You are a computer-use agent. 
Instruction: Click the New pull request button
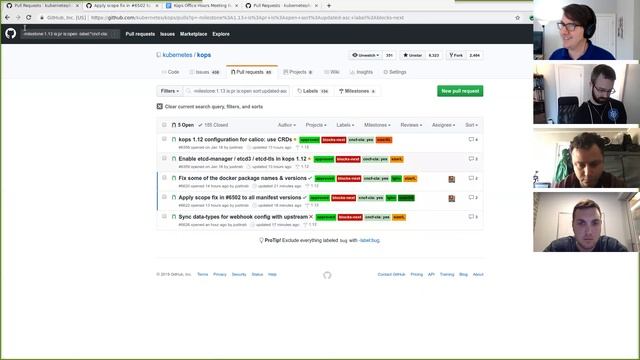click(x=460, y=91)
